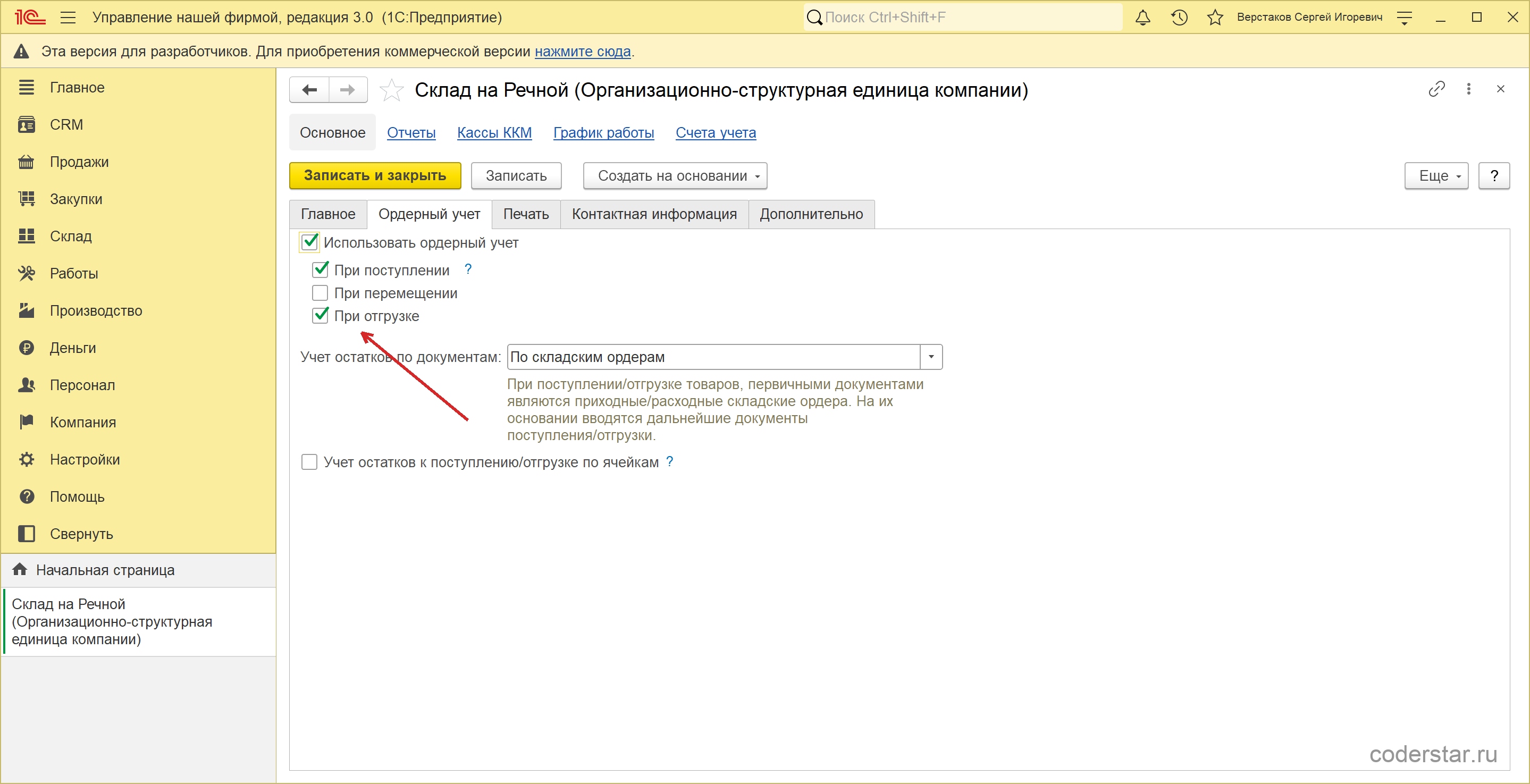Open График работы link
The width and height of the screenshot is (1530, 784).
(603, 132)
